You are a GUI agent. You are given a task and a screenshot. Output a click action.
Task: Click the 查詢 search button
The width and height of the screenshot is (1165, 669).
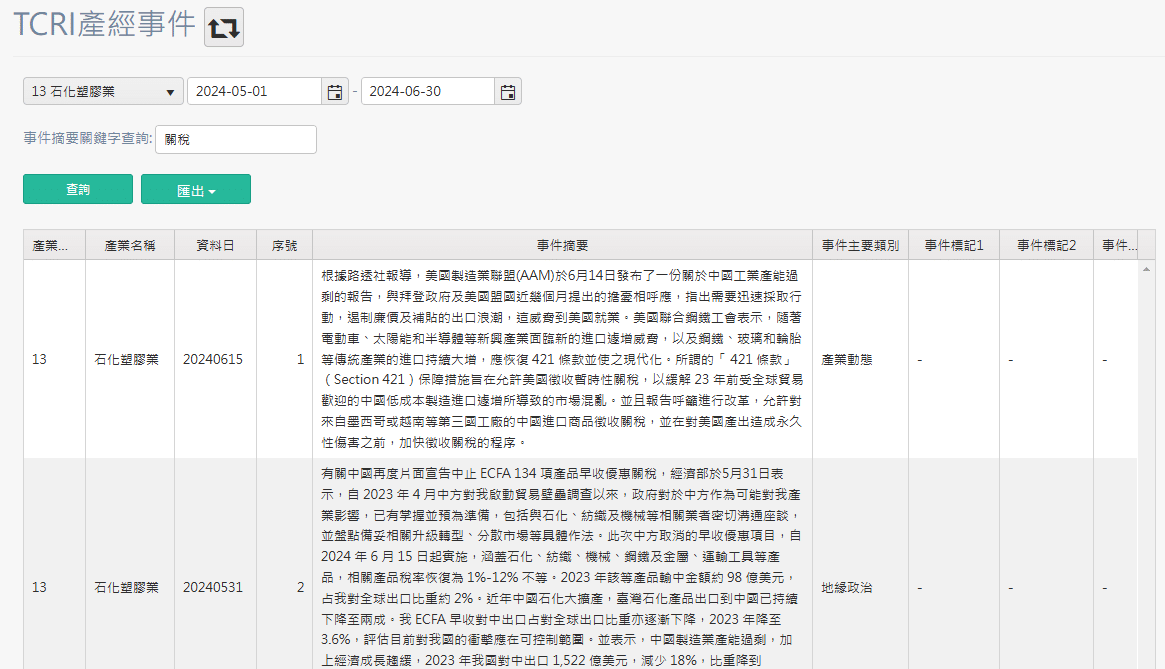click(x=78, y=190)
